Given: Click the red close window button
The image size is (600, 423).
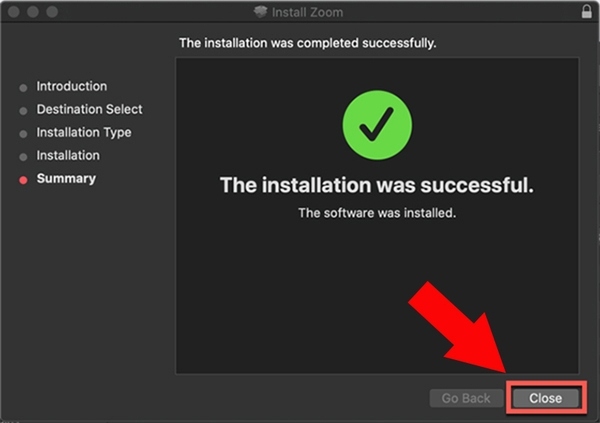Looking at the screenshot, I should tap(14, 12).
